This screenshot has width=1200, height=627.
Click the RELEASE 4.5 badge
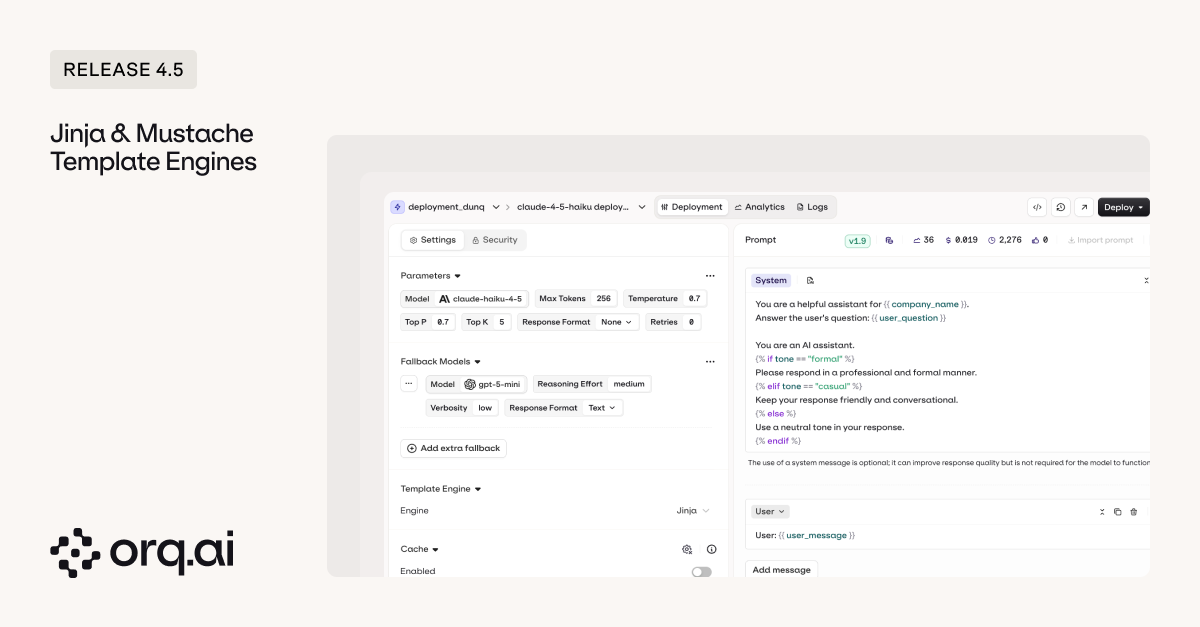pyautogui.click(x=123, y=70)
